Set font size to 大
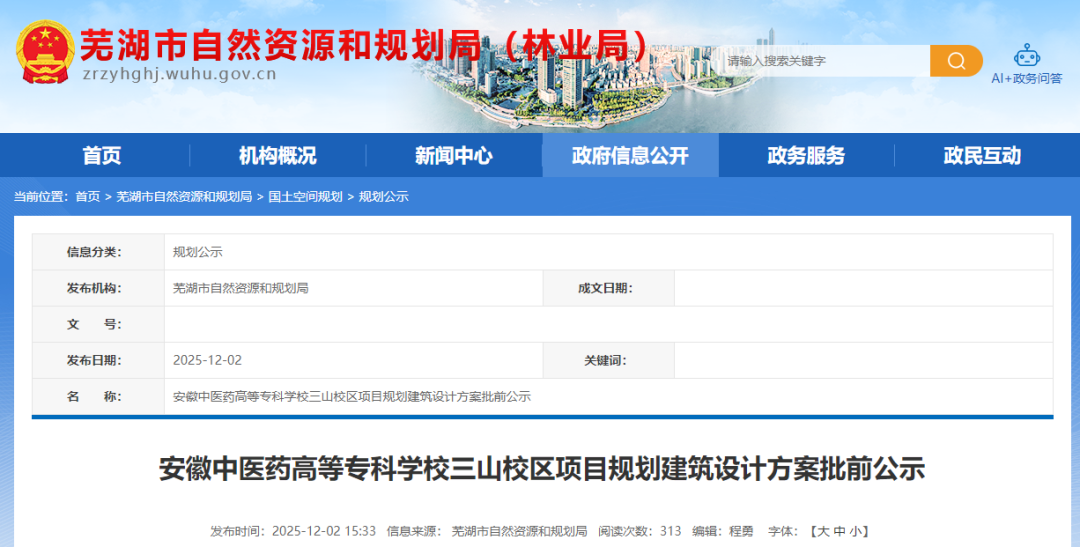This screenshot has width=1080, height=547. (x=824, y=531)
